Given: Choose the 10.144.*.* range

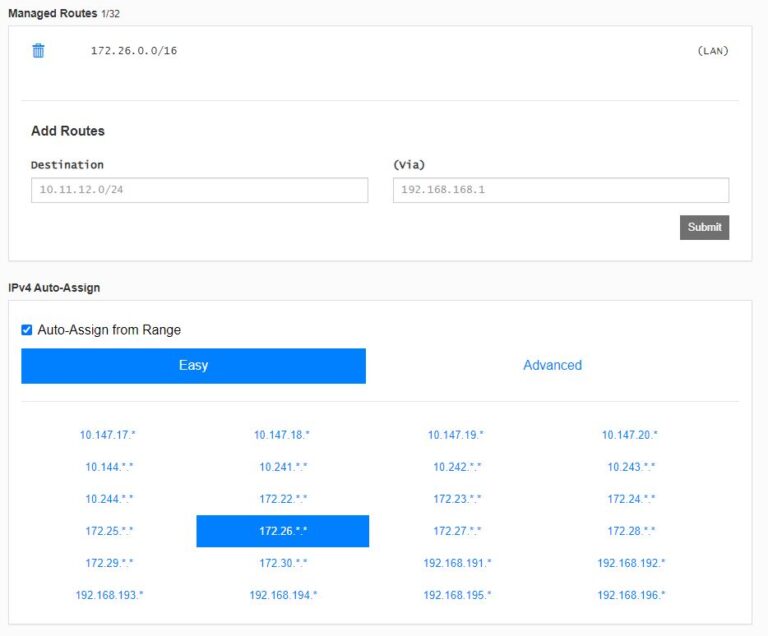Looking at the screenshot, I should pyautogui.click(x=109, y=467).
